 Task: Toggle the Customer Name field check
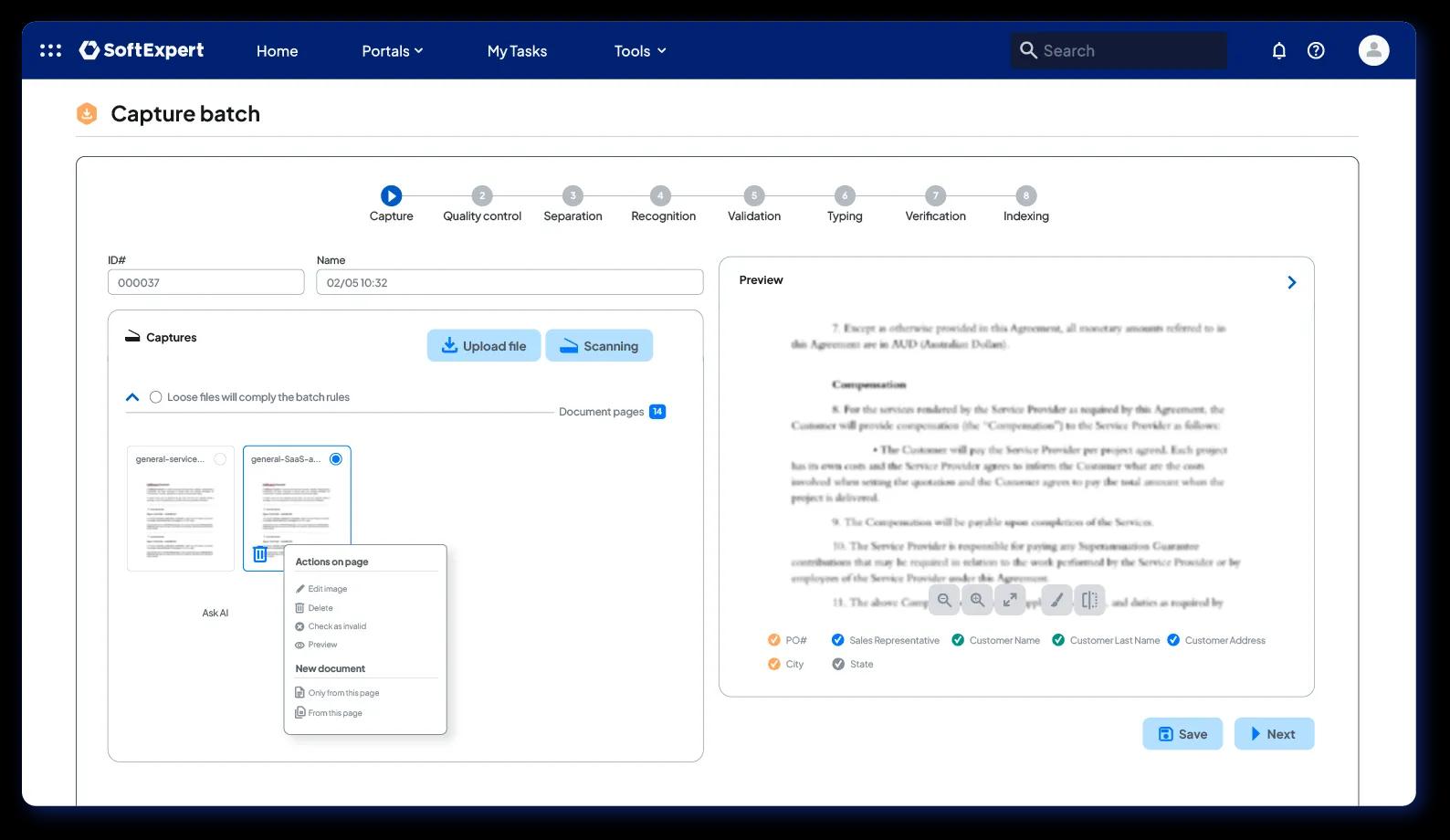pyautogui.click(x=958, y=640)
